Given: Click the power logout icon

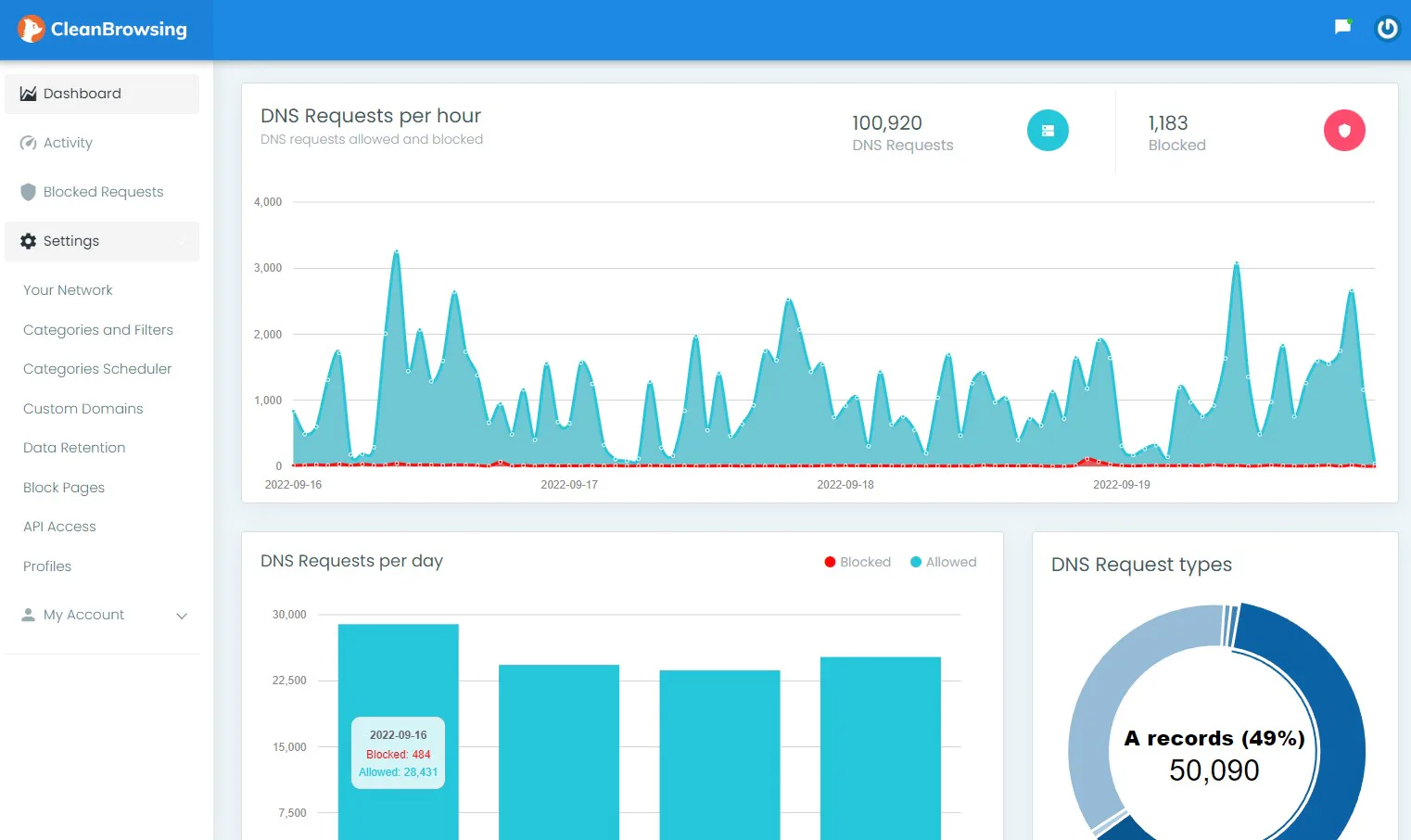Looking at the screenshot, I should (1387, 29).
